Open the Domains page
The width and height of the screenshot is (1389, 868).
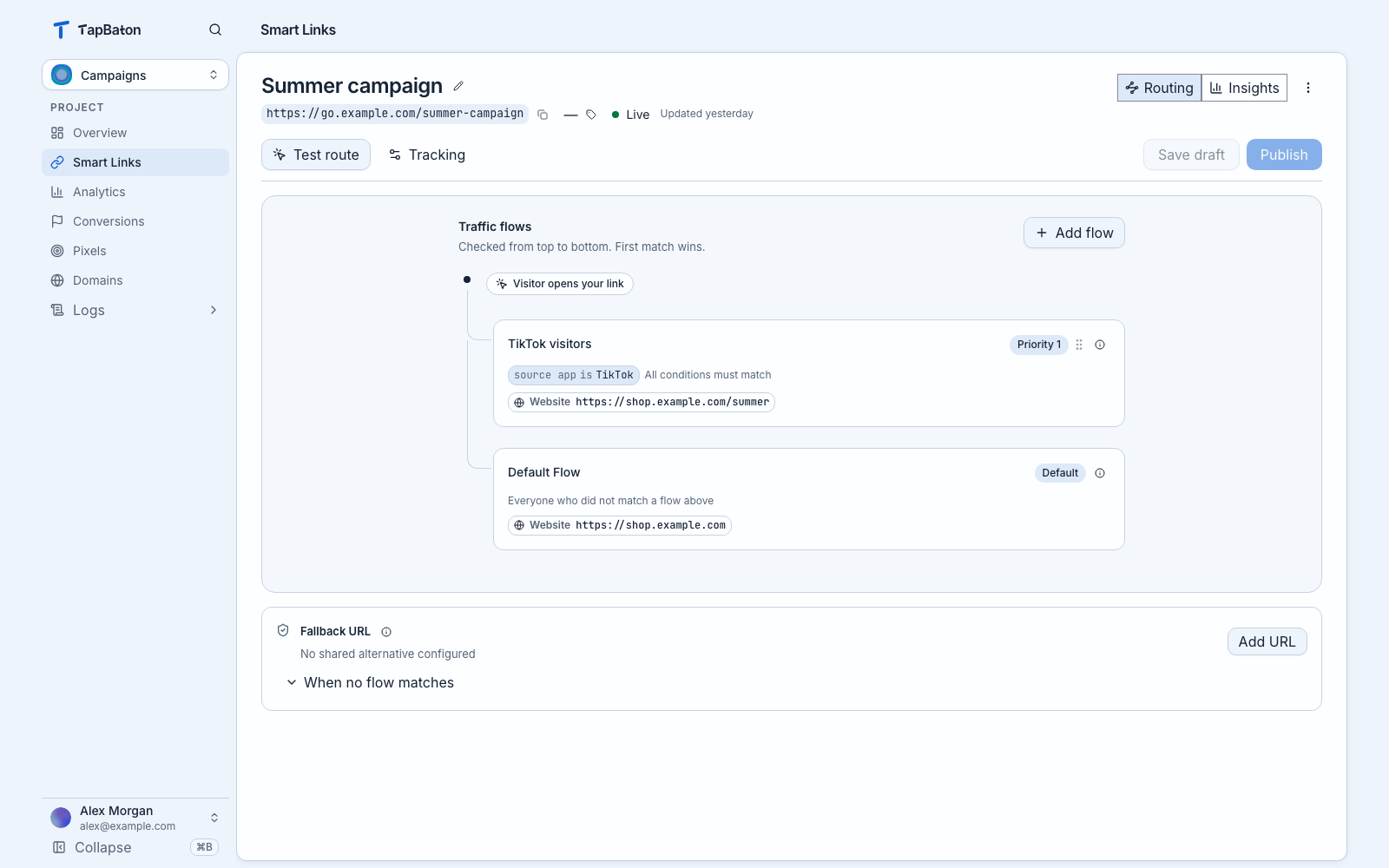[x=135, y=280]
